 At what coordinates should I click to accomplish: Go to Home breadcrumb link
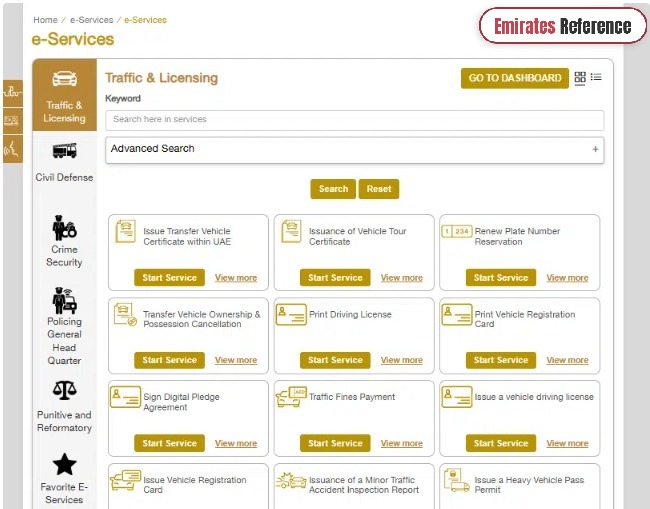point(46,20)
